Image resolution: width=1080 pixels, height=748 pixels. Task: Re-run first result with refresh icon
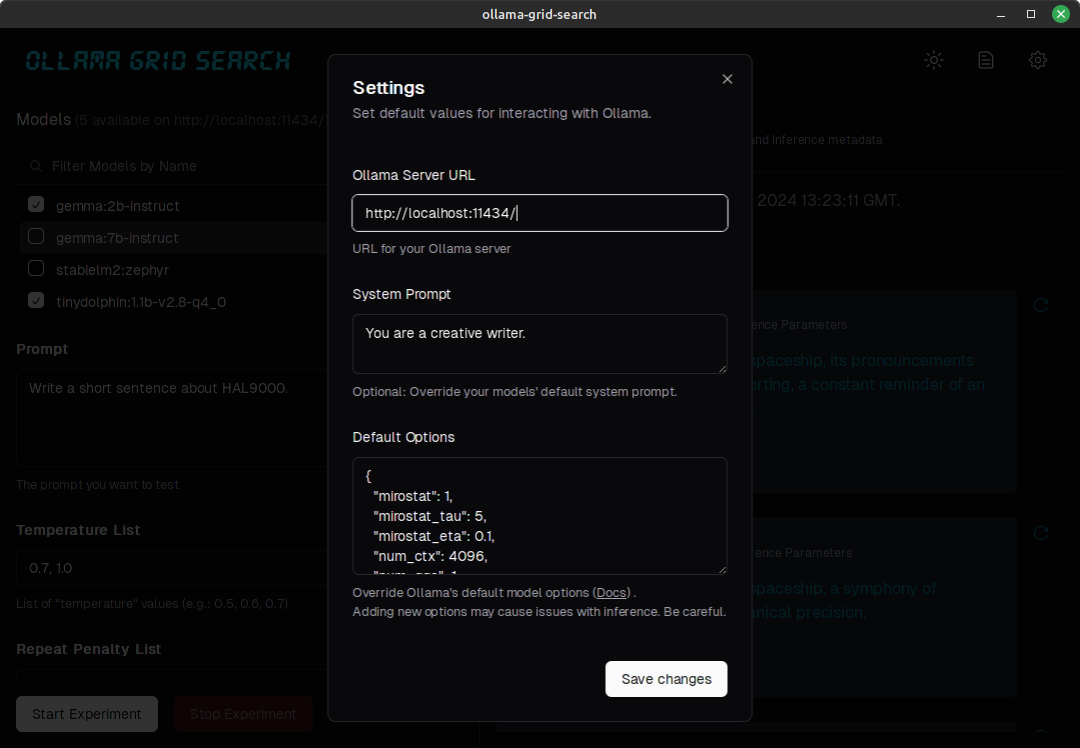(1041, 304)
